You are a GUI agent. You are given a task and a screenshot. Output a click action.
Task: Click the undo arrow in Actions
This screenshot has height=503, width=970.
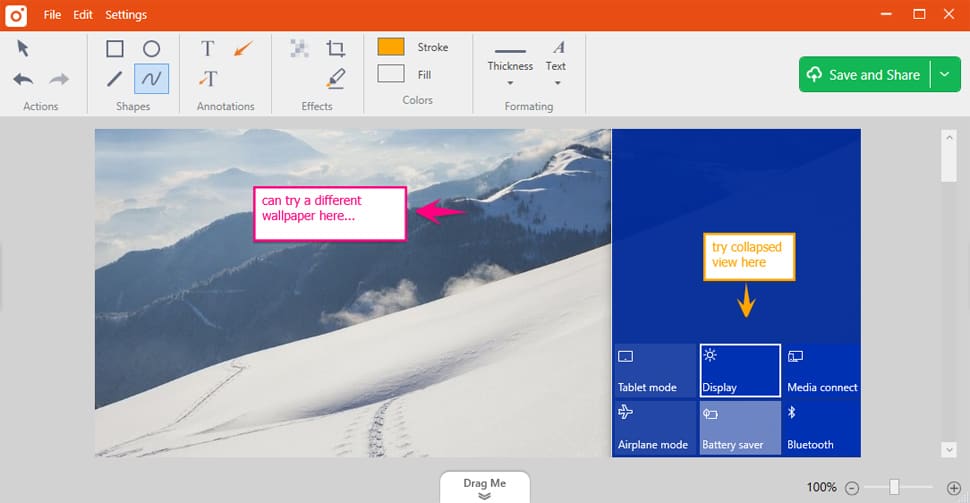point(24,79)
